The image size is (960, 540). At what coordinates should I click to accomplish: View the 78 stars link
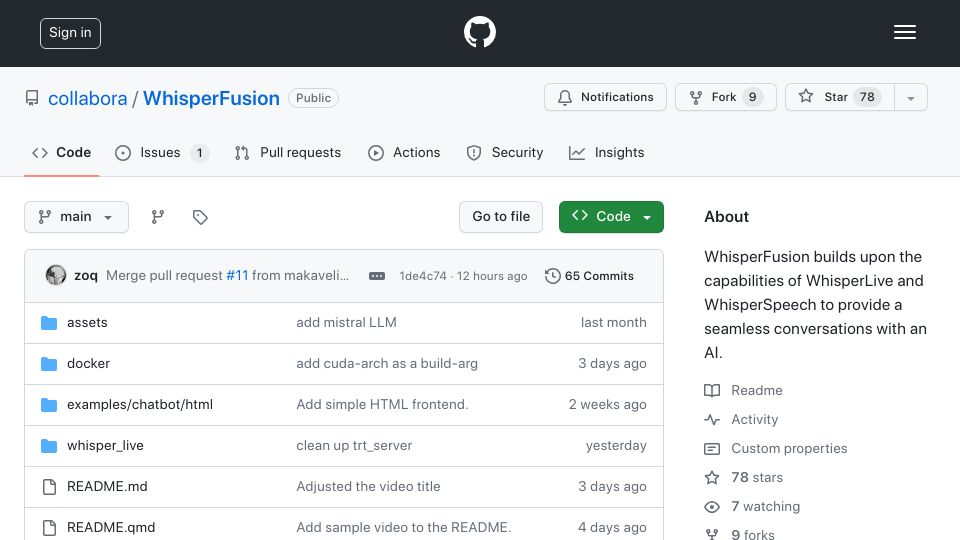(743, 478)
